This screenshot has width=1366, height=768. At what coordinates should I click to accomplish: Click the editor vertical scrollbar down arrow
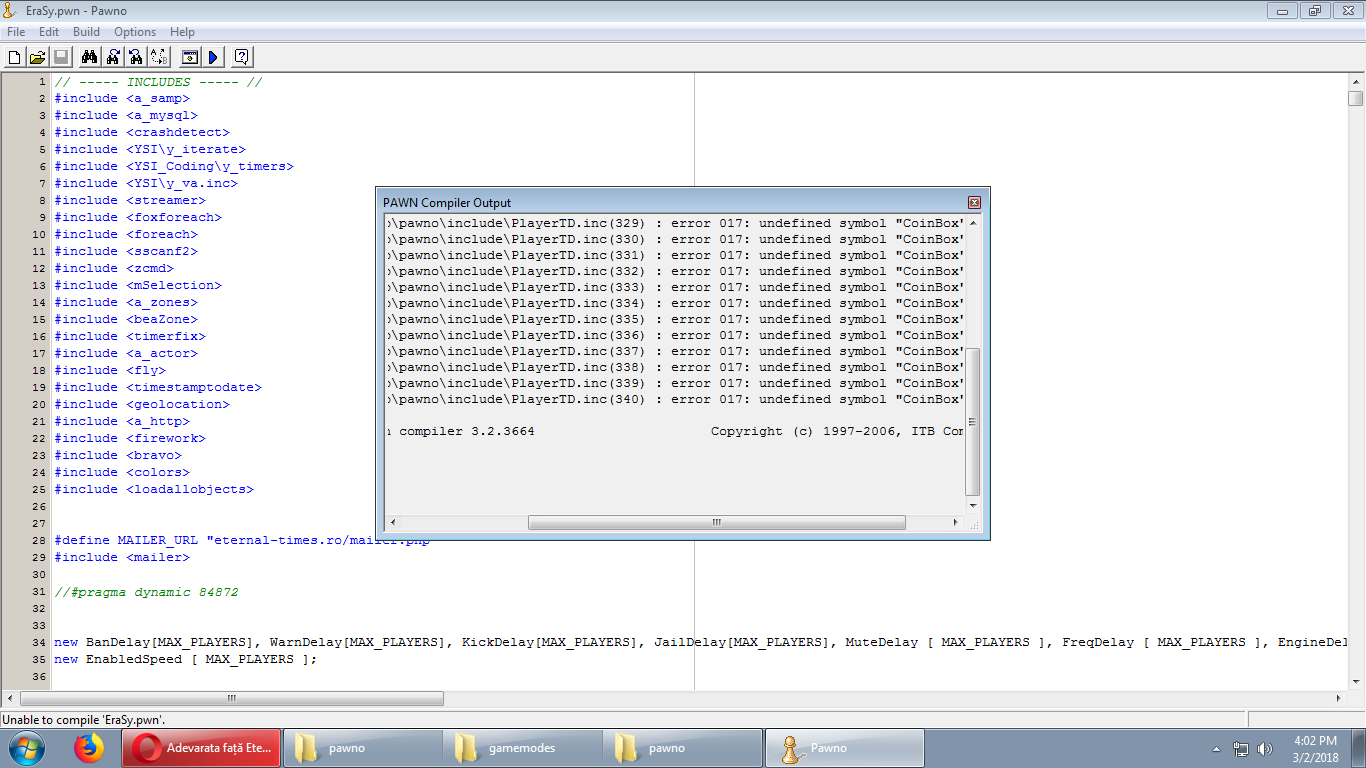pyautogui.click(x=1355, y=682)
